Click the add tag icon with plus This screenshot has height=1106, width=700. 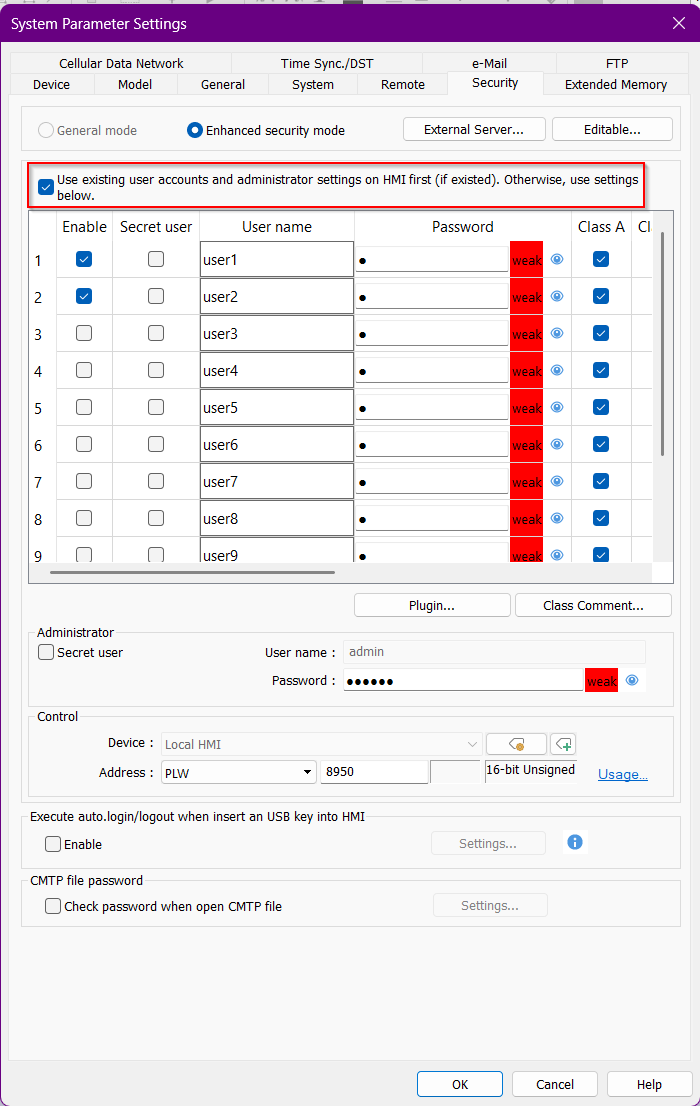pos(563,744)
